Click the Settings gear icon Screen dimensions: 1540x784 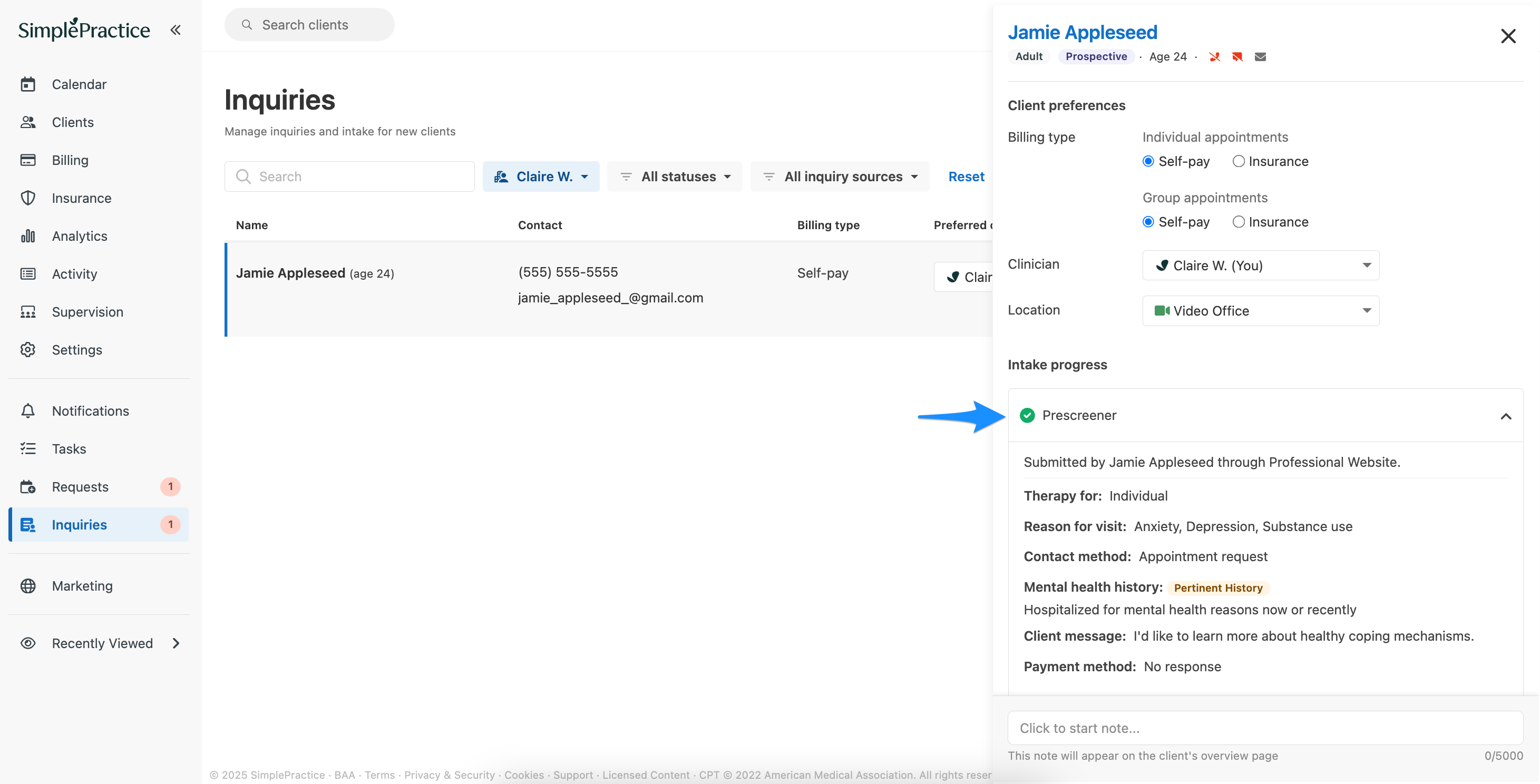28,349
